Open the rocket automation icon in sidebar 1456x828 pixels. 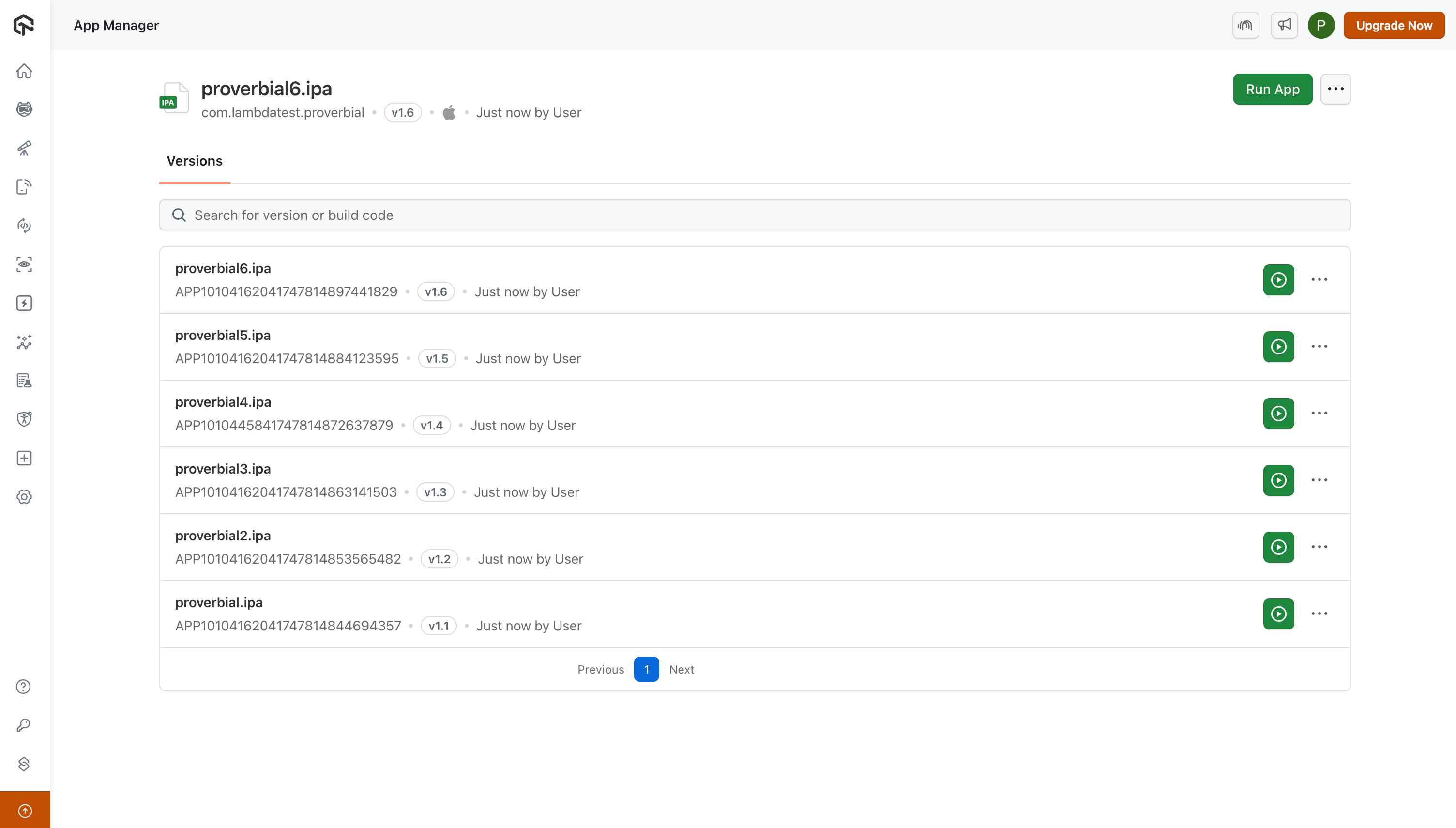(24, 149)
